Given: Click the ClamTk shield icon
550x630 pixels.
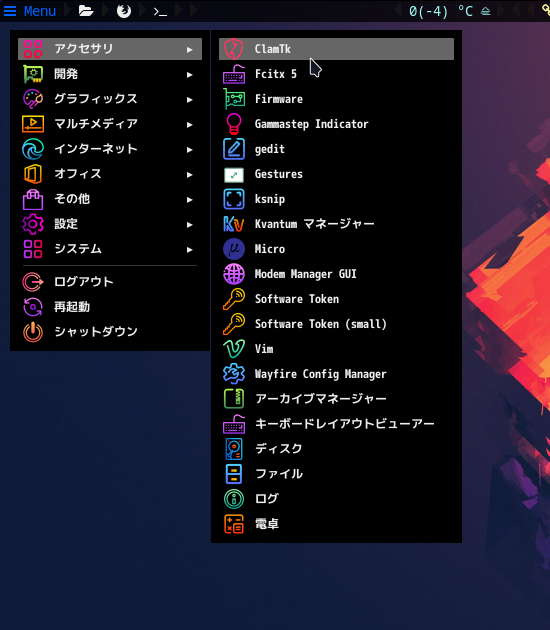Looking at the screenshot, I should (x=233, y=49).
